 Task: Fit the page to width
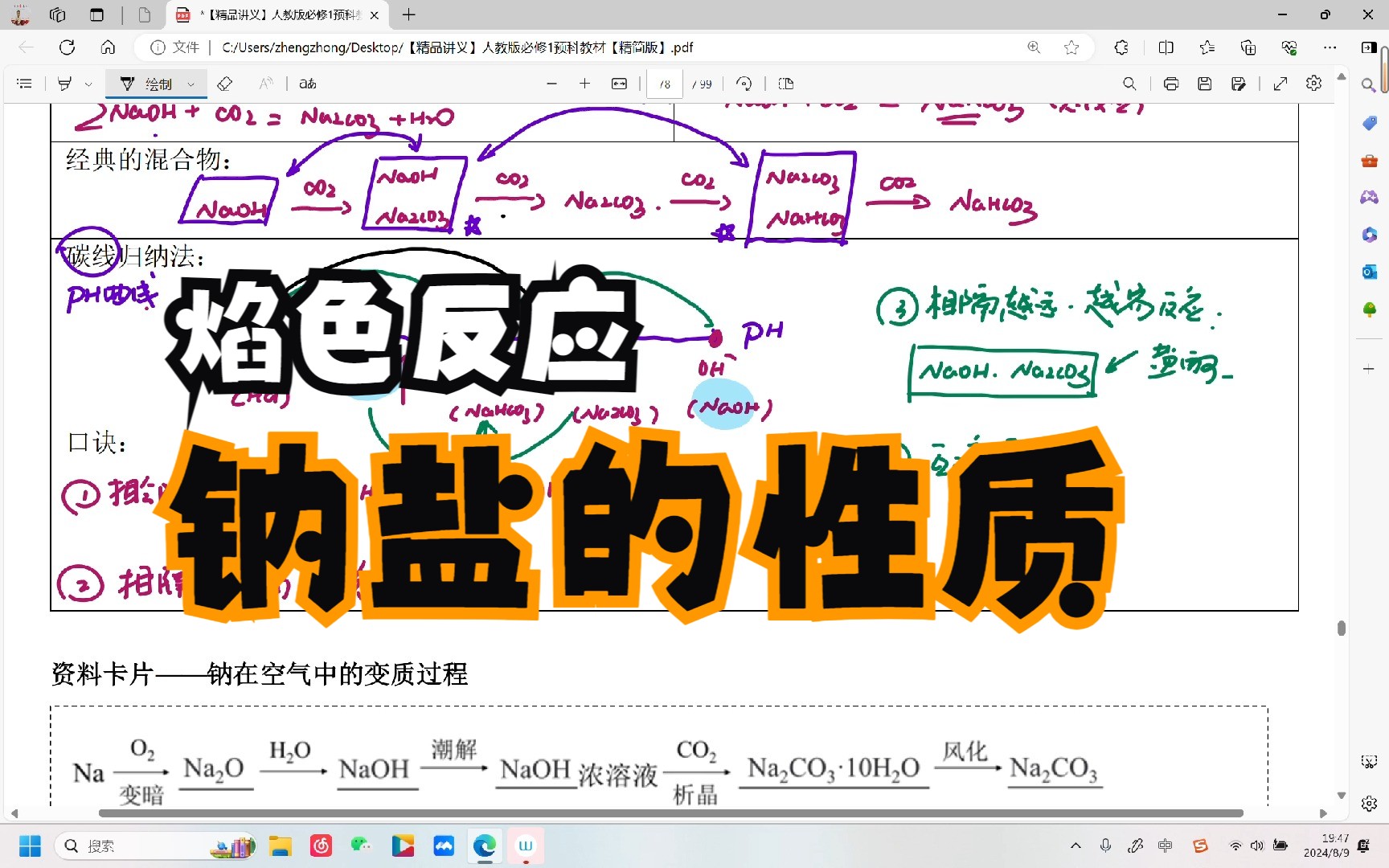[x=618, y=84]
